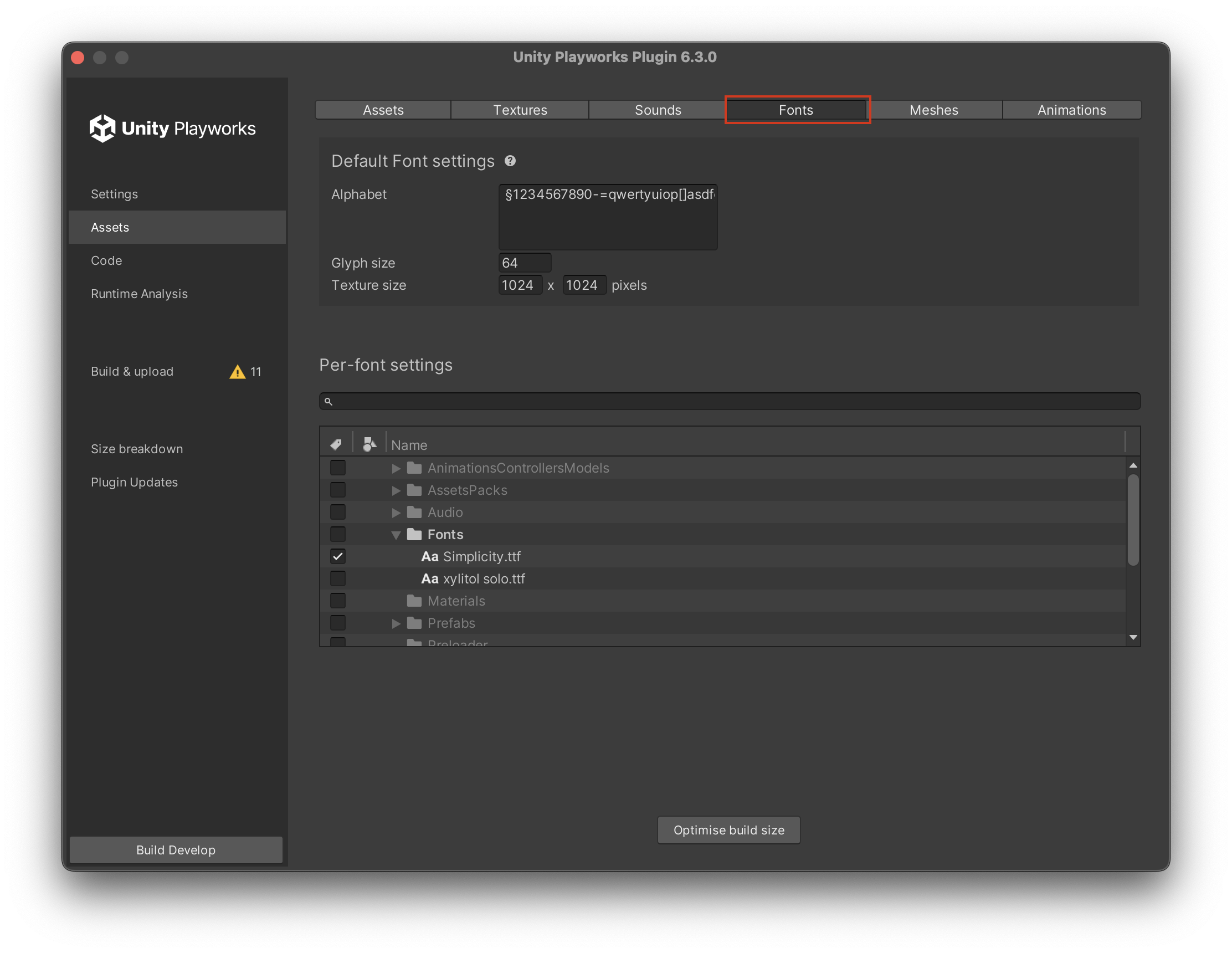
Task: Click the Texture size height field
Action: (584, 285)
